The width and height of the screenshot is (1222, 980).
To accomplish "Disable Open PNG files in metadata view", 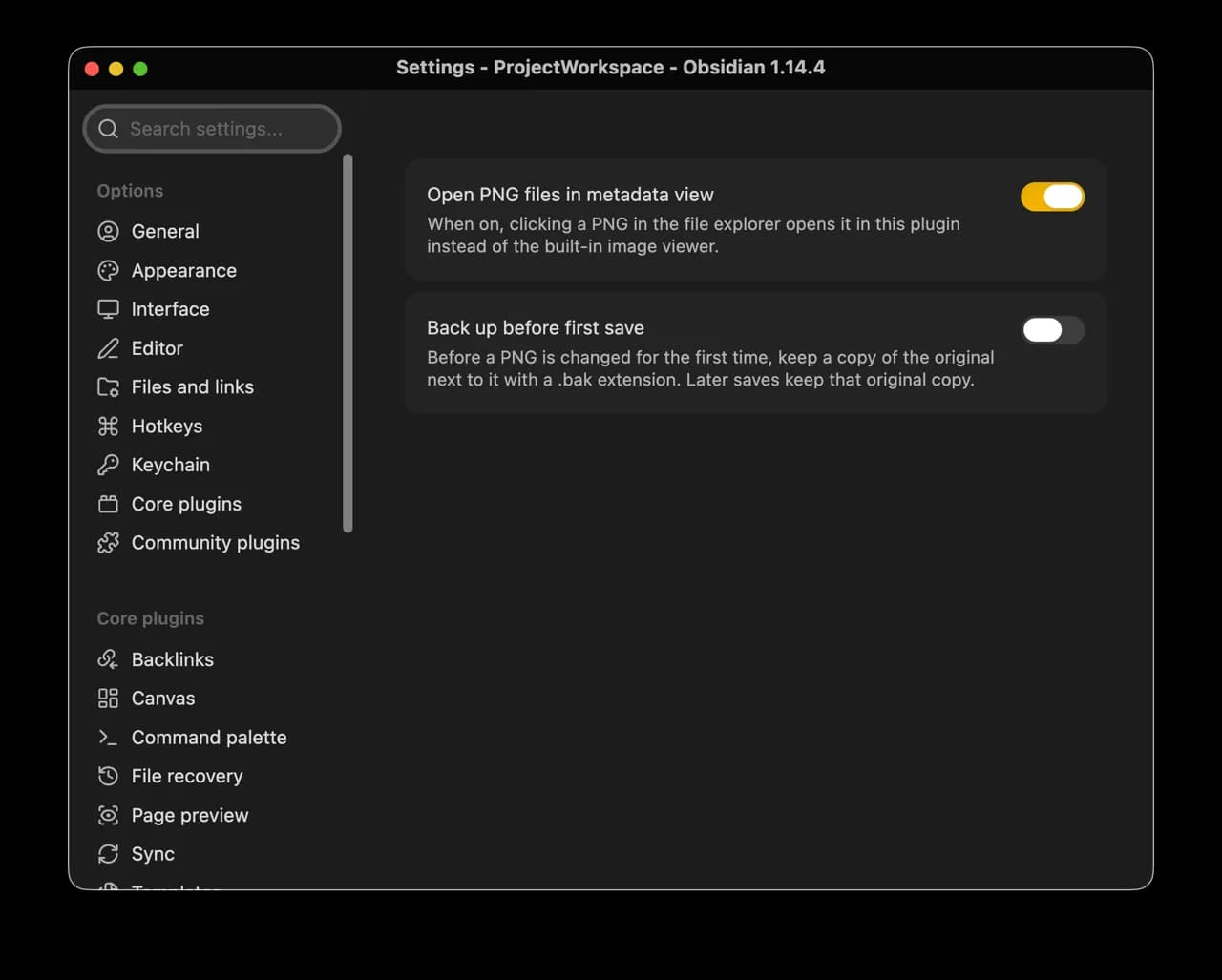I will point(1052,197).
